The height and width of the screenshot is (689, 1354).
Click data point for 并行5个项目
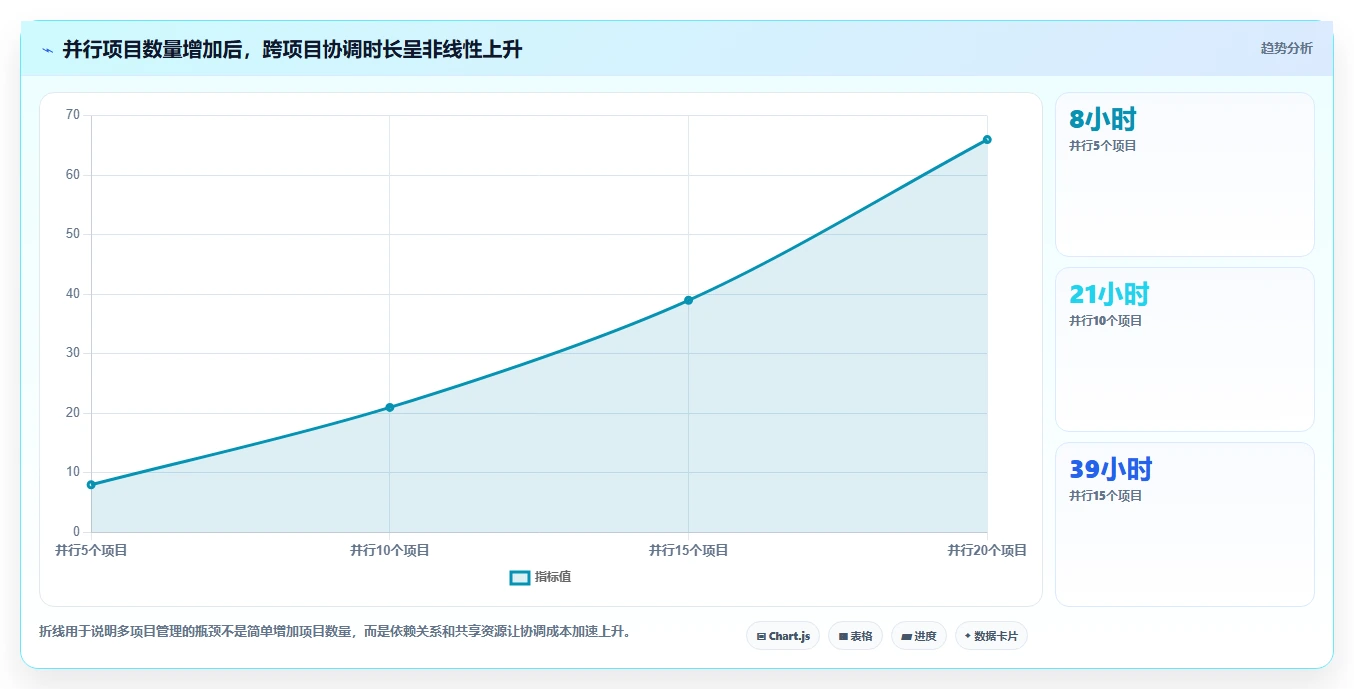[91, 485]
